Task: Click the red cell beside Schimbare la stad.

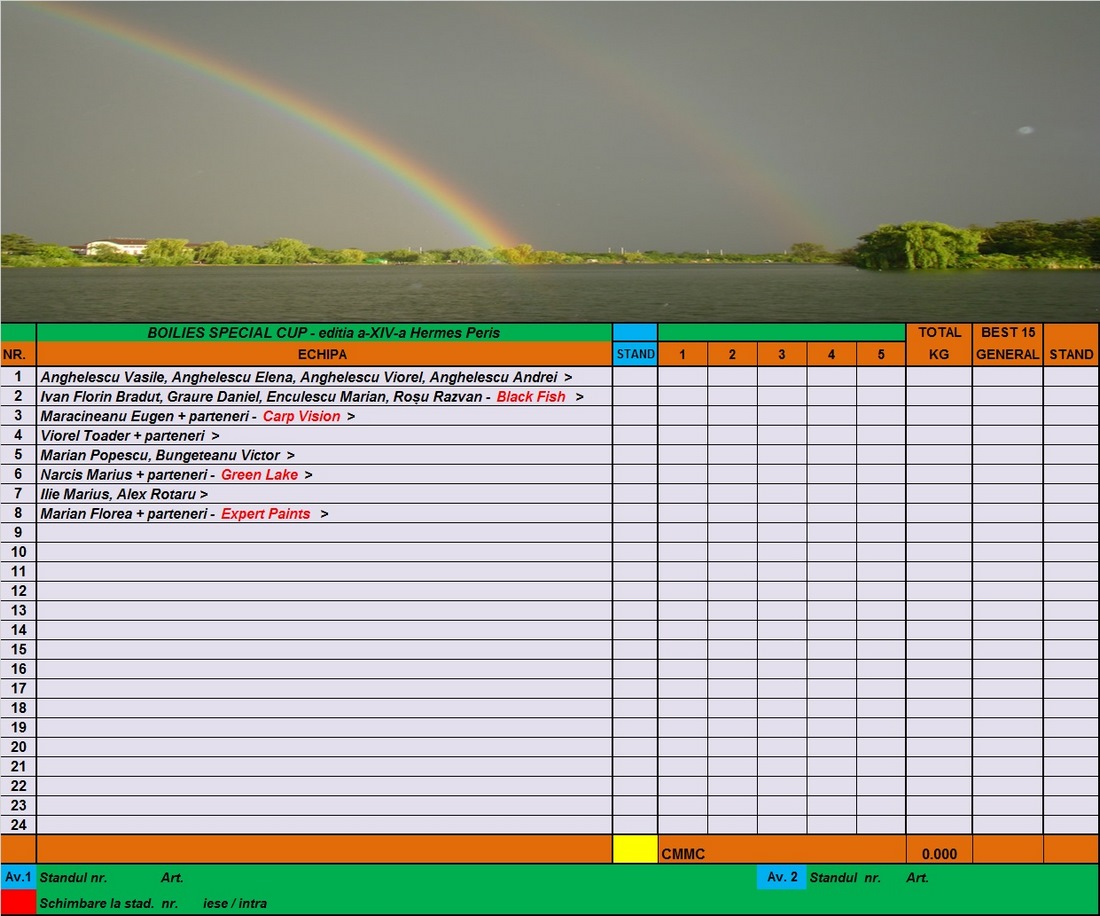Action: [x=18, y=902]
